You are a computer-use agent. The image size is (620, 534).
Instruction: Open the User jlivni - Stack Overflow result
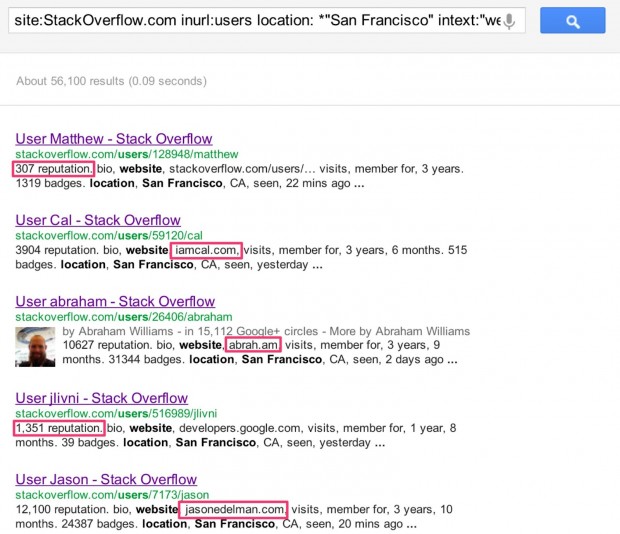pyautogui.click(x=102, y=398)
